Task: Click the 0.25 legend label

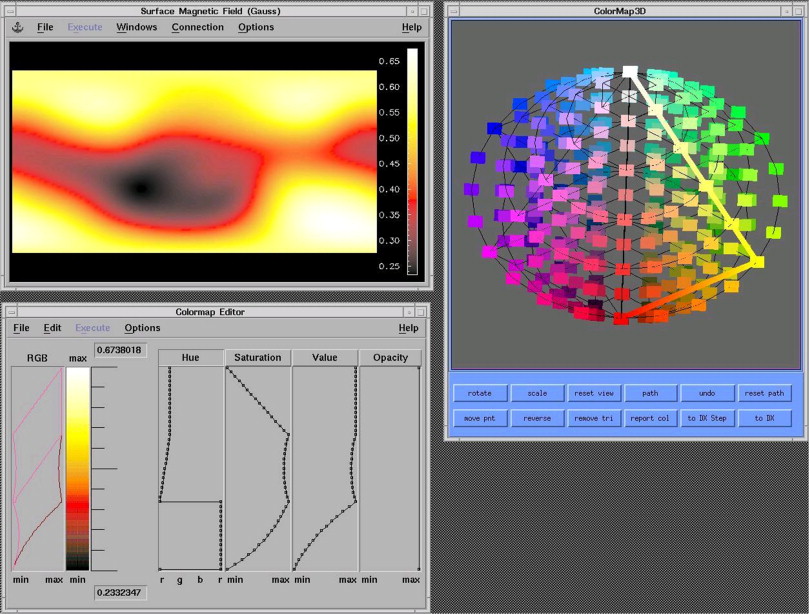Action: pos(389,266)
